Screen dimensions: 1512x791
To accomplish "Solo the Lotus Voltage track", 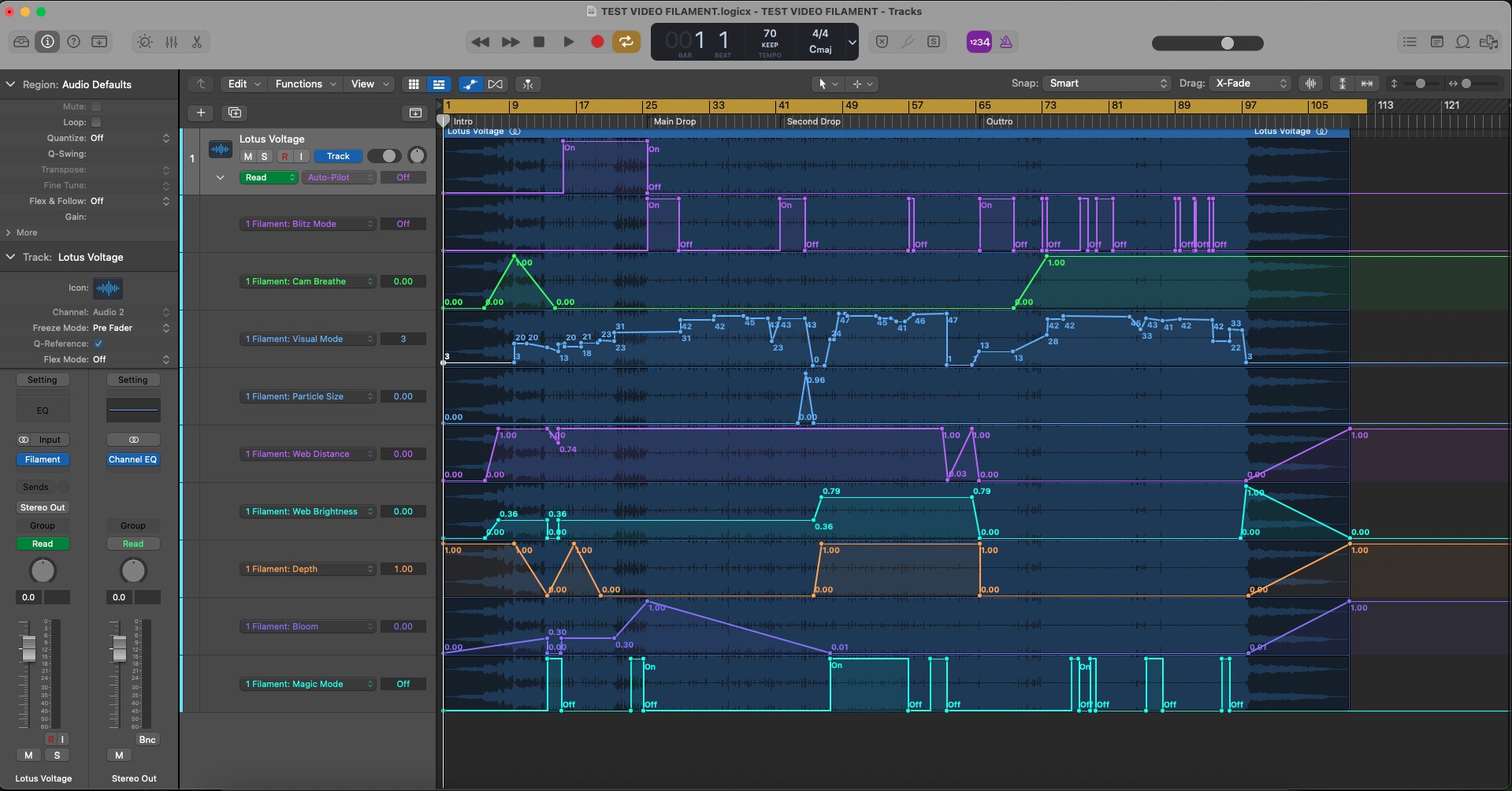I will [x=265, y=156].
